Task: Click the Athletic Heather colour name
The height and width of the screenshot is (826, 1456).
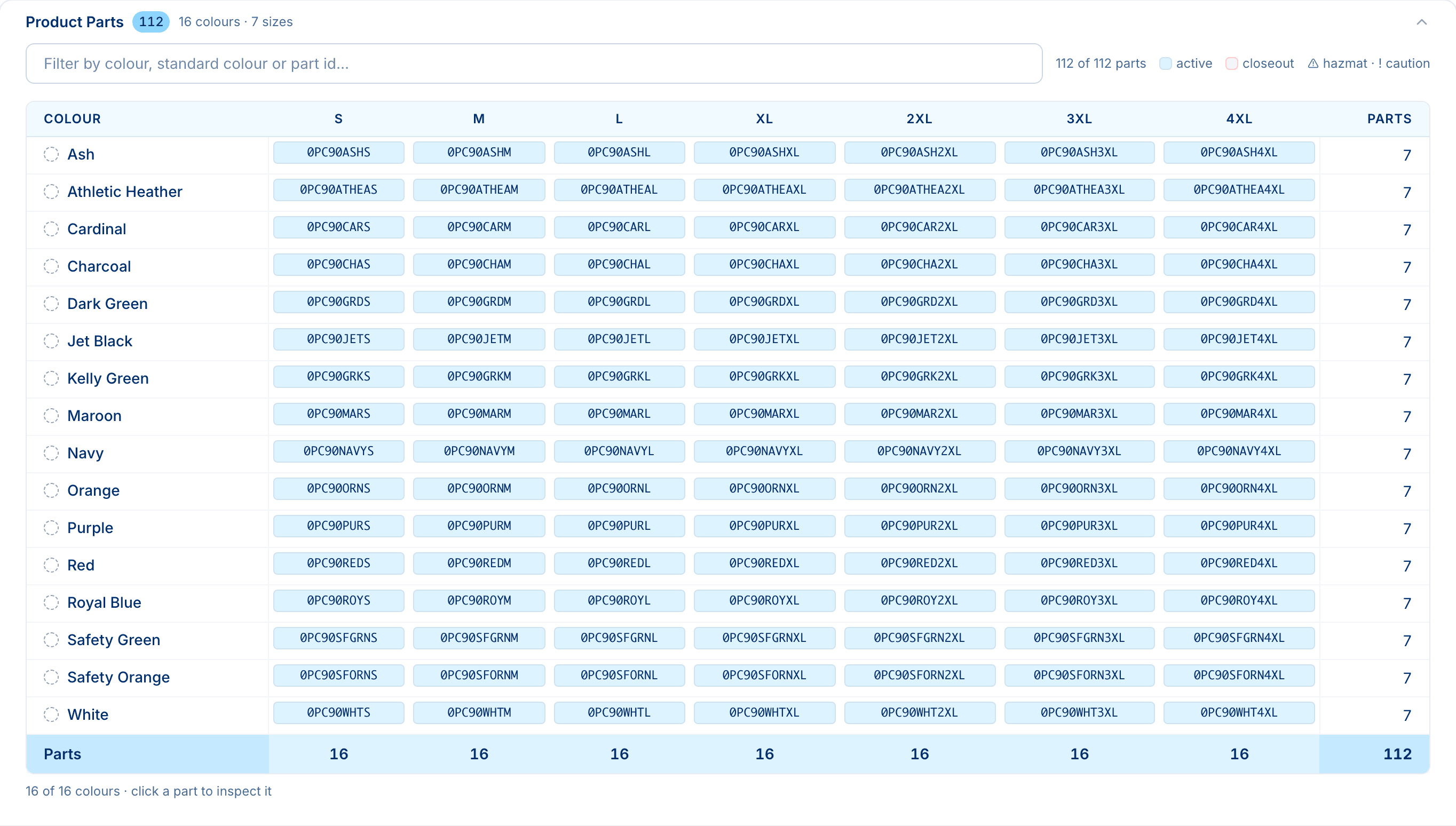Action: point(125,192)
